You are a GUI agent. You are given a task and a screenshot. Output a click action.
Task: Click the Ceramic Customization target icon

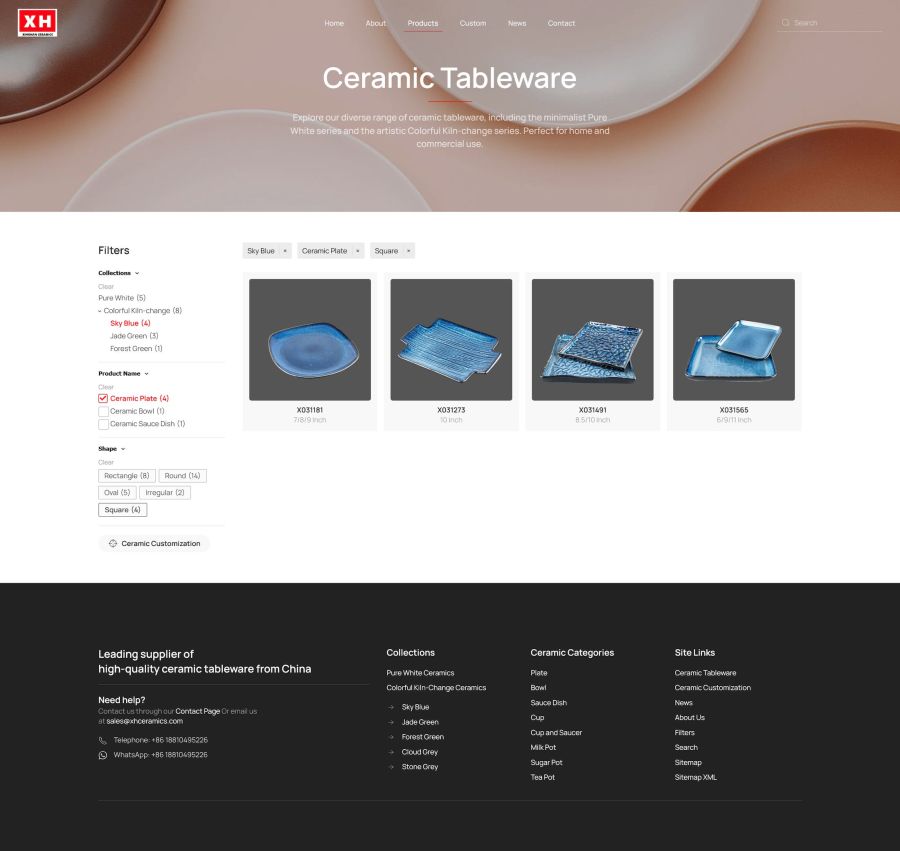point(113,543)
